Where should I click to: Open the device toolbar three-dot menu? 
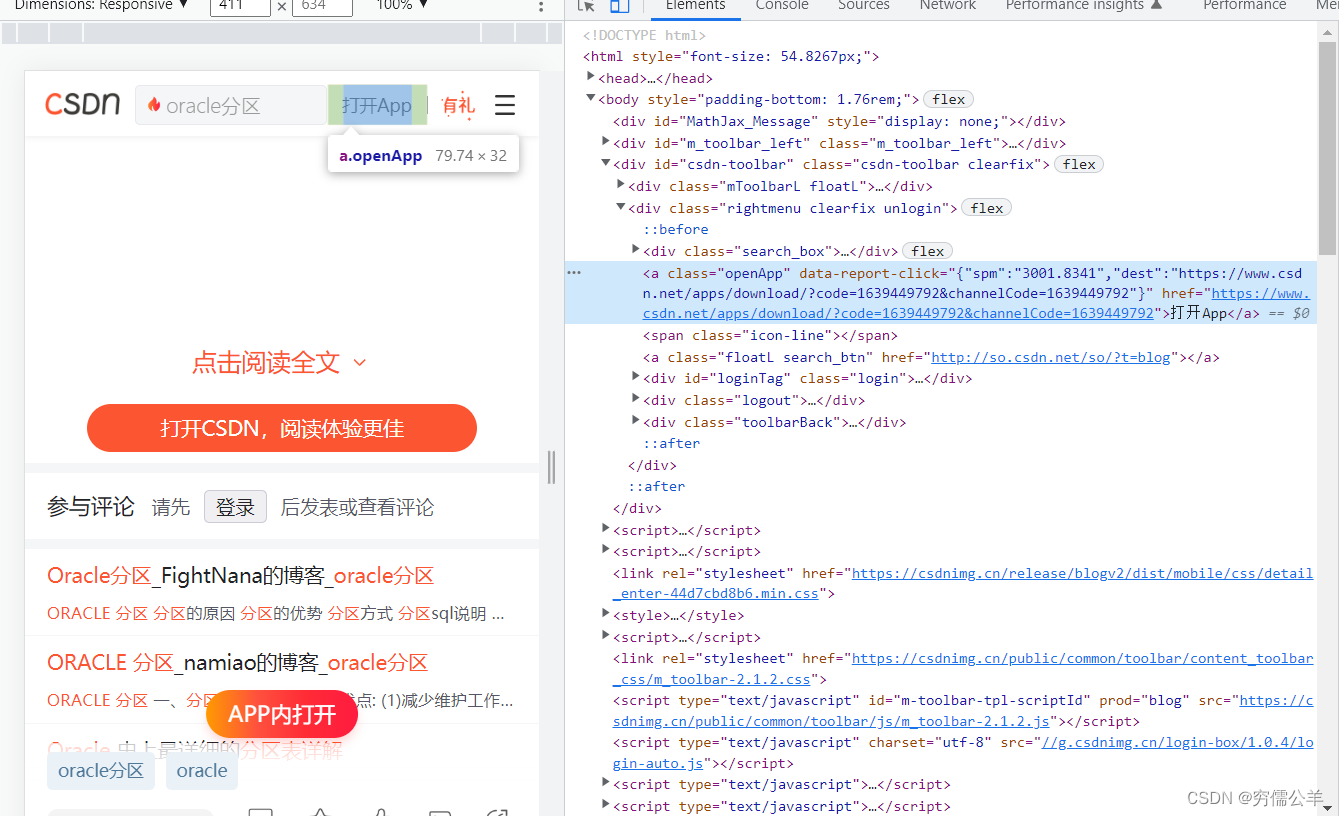tap(542, 6)
